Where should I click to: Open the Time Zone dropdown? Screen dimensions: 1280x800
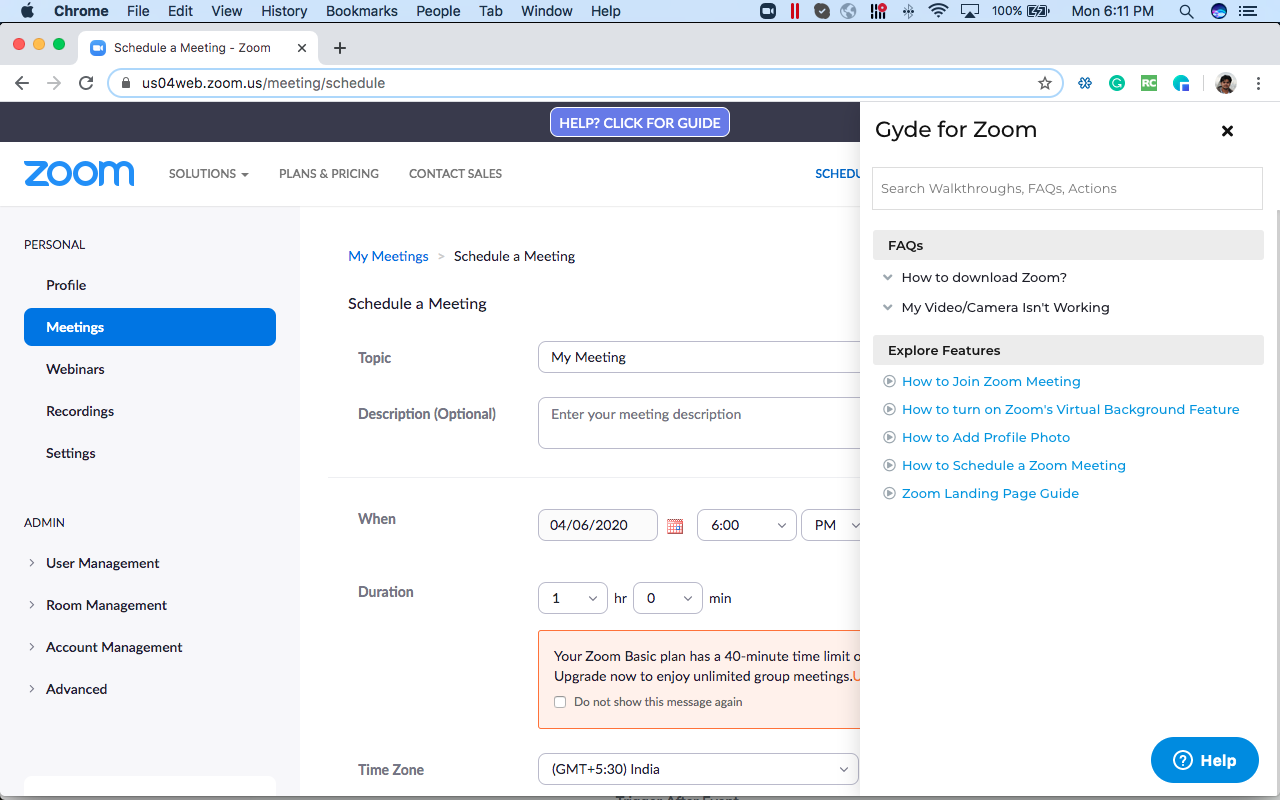click(x=698, y=769)
